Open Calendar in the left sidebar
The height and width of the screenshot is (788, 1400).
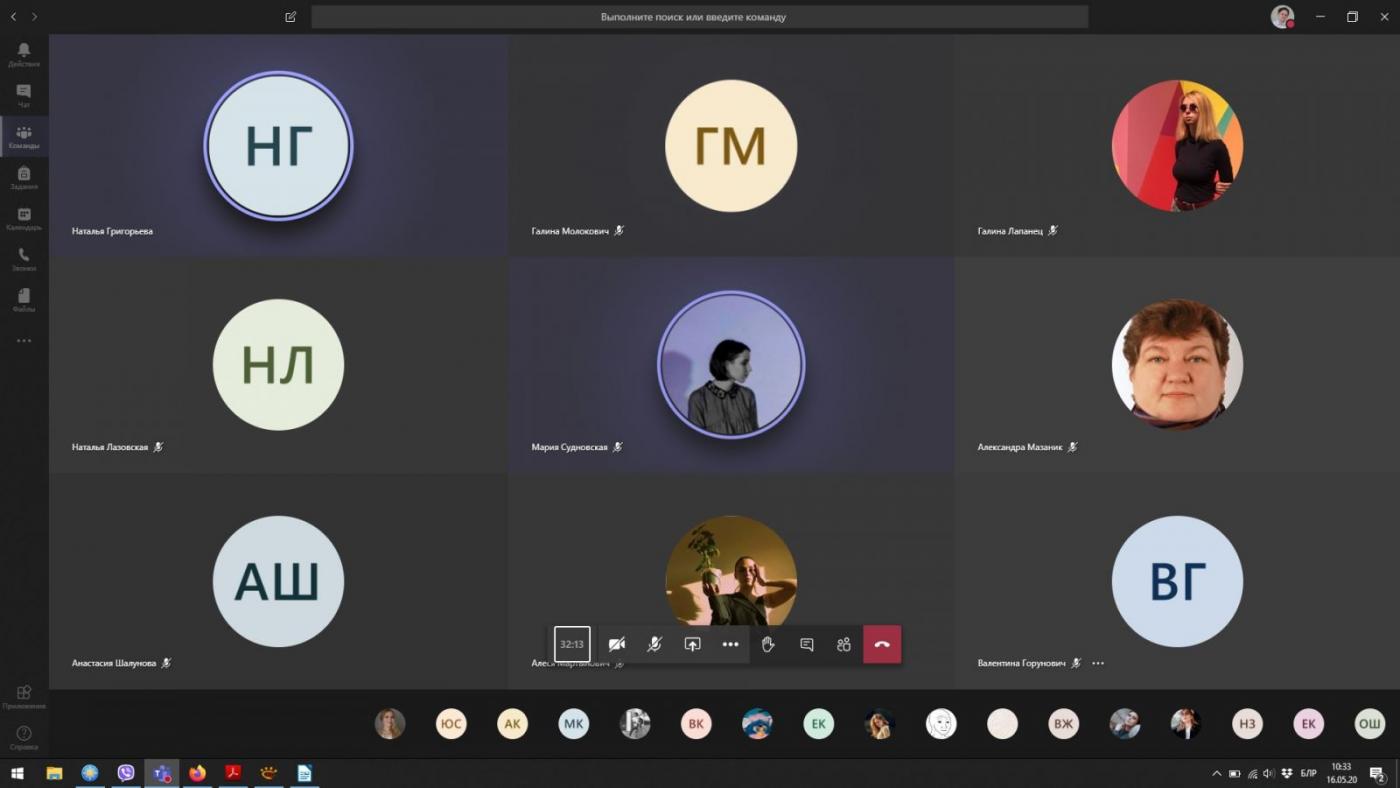tap(24, 219)
